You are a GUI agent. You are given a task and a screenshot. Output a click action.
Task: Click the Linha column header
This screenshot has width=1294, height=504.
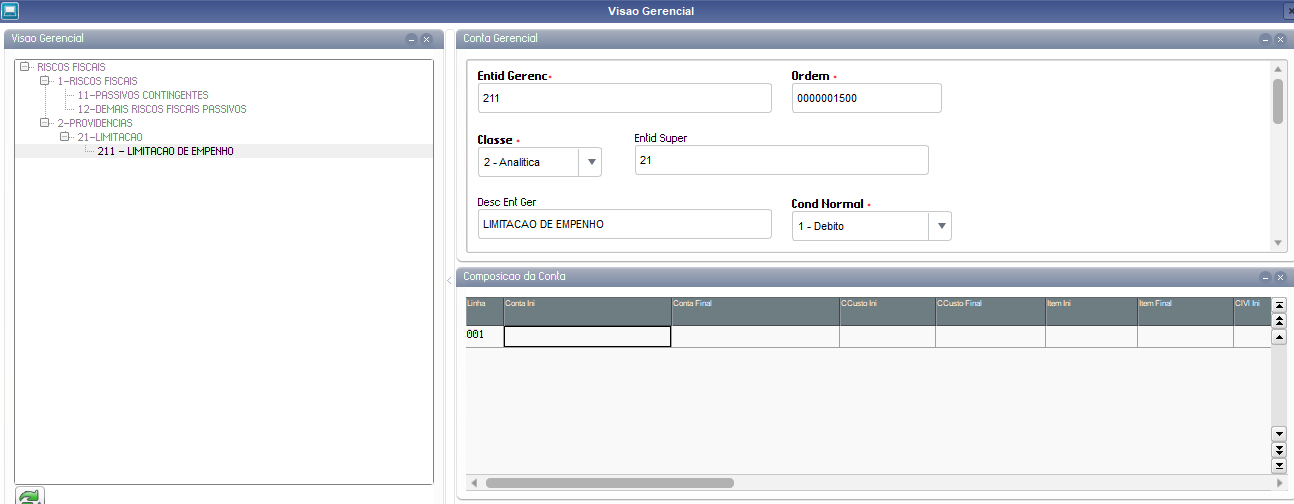click(485, 311)
